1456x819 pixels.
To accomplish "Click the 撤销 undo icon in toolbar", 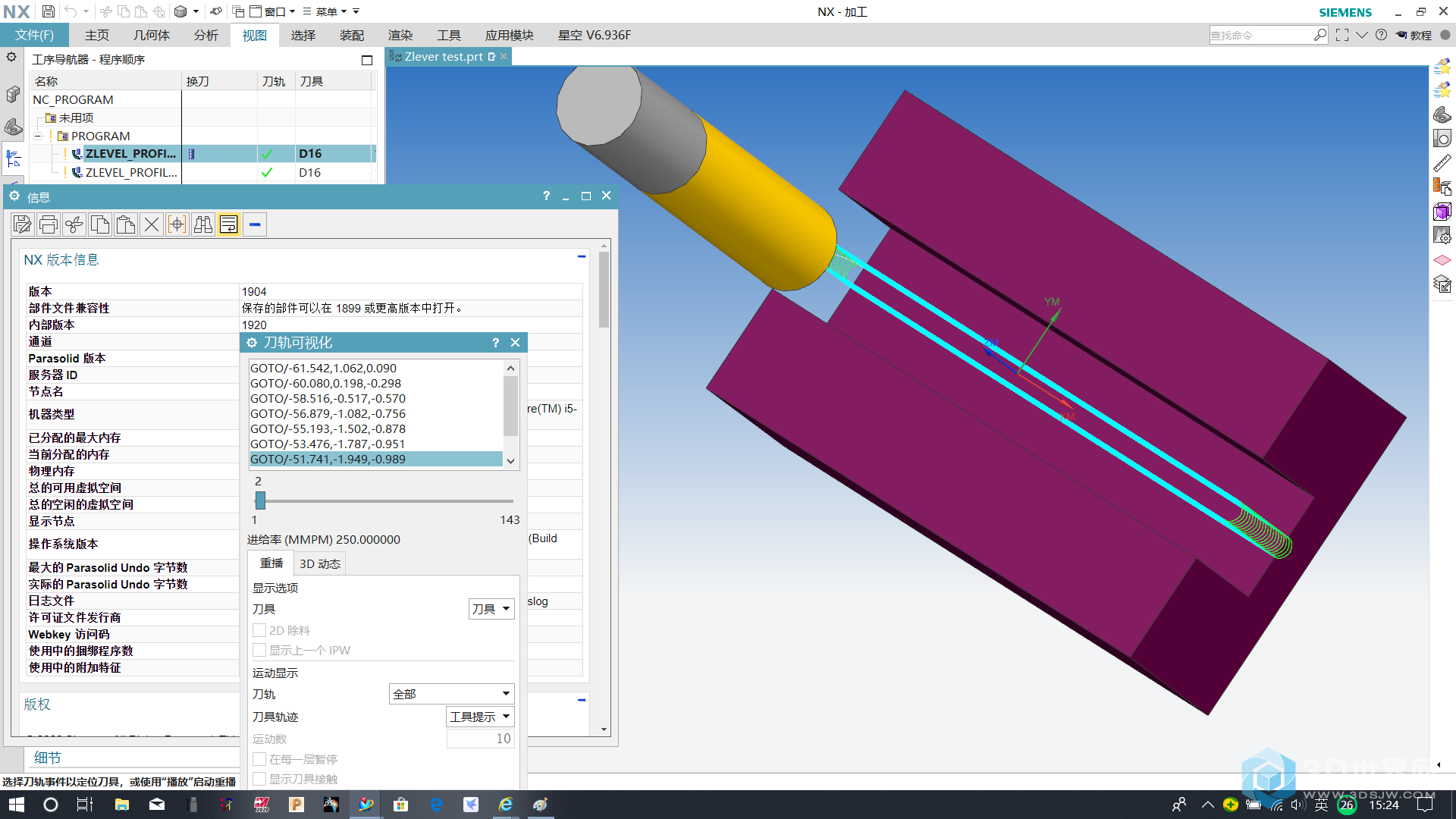I will [x=70, y=11].
